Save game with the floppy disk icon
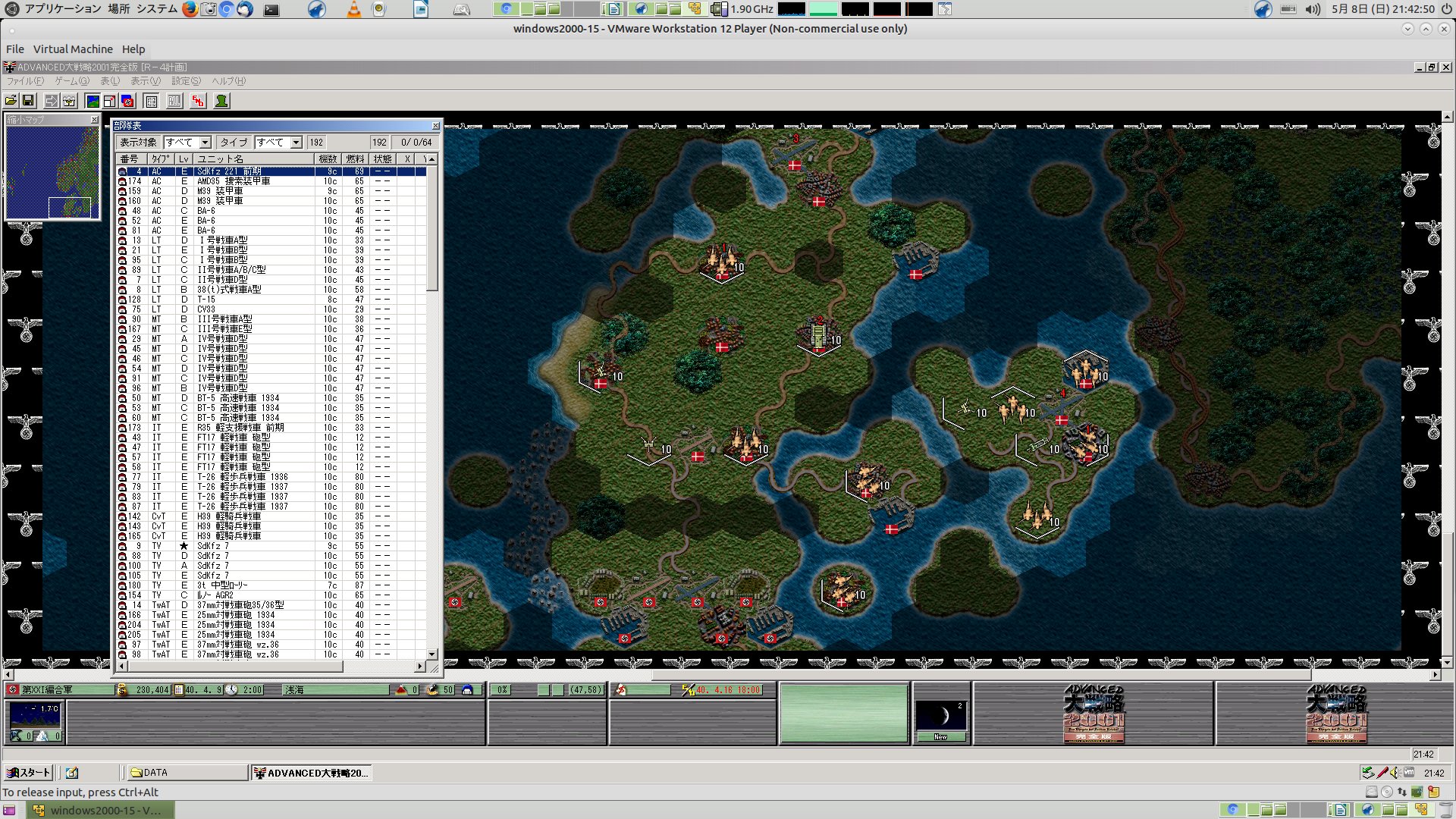Image resolution: width=1456 pixels, height=819 pixels. [28, 101]
